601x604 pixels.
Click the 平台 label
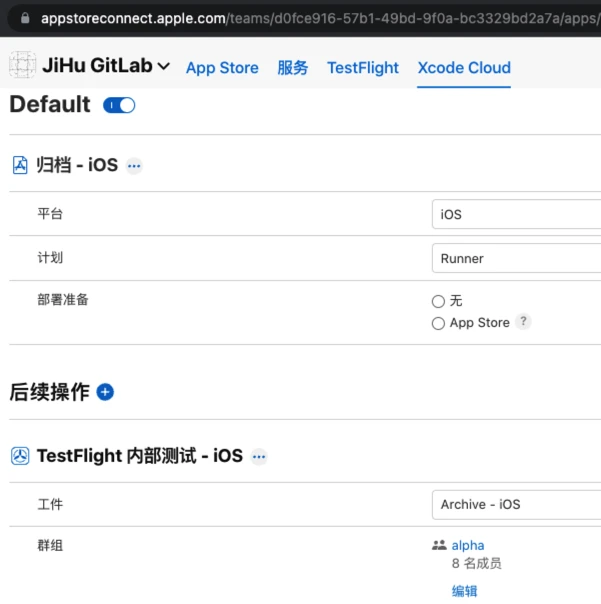50,213
